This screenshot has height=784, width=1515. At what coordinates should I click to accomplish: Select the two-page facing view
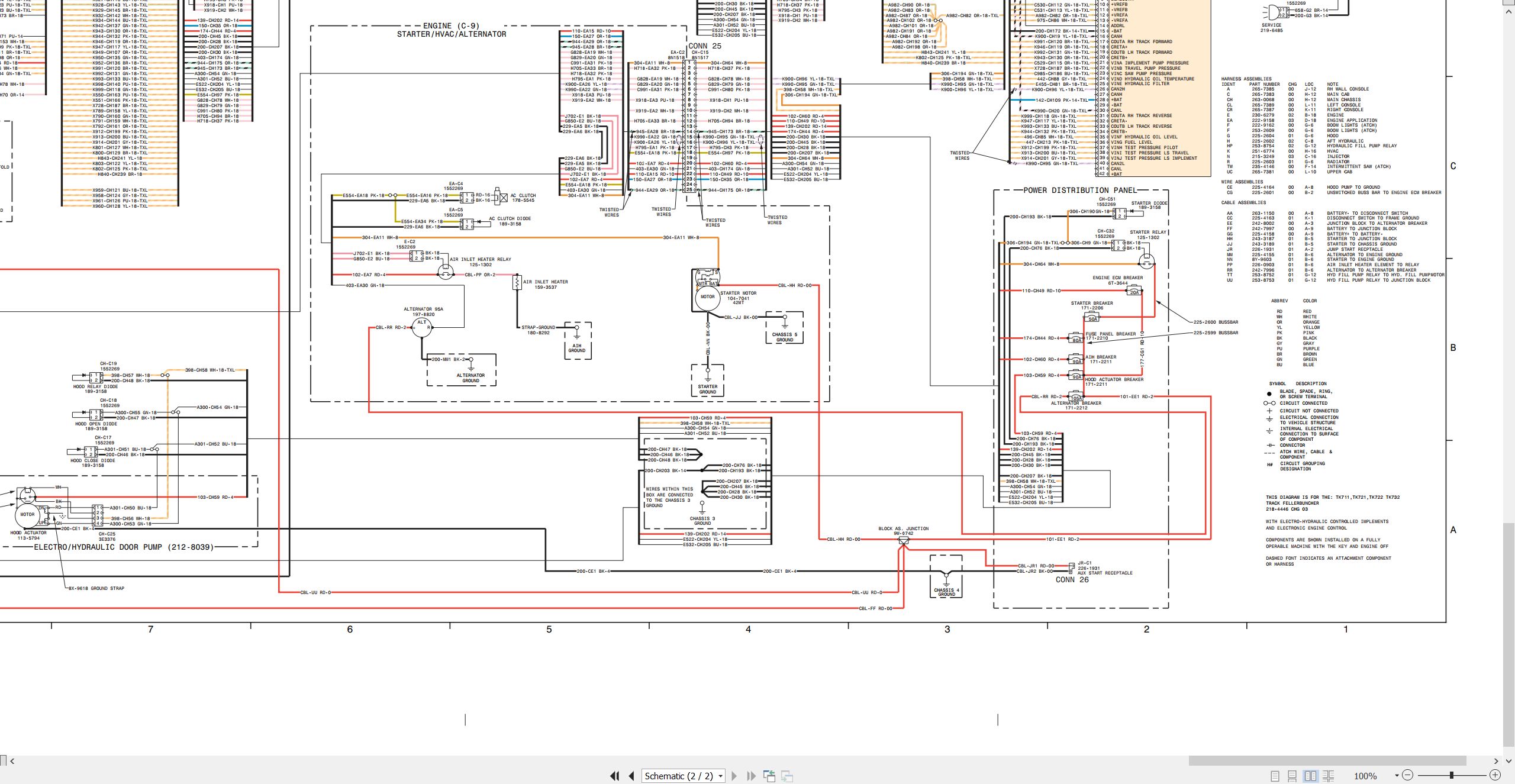tap(1310, 776)
